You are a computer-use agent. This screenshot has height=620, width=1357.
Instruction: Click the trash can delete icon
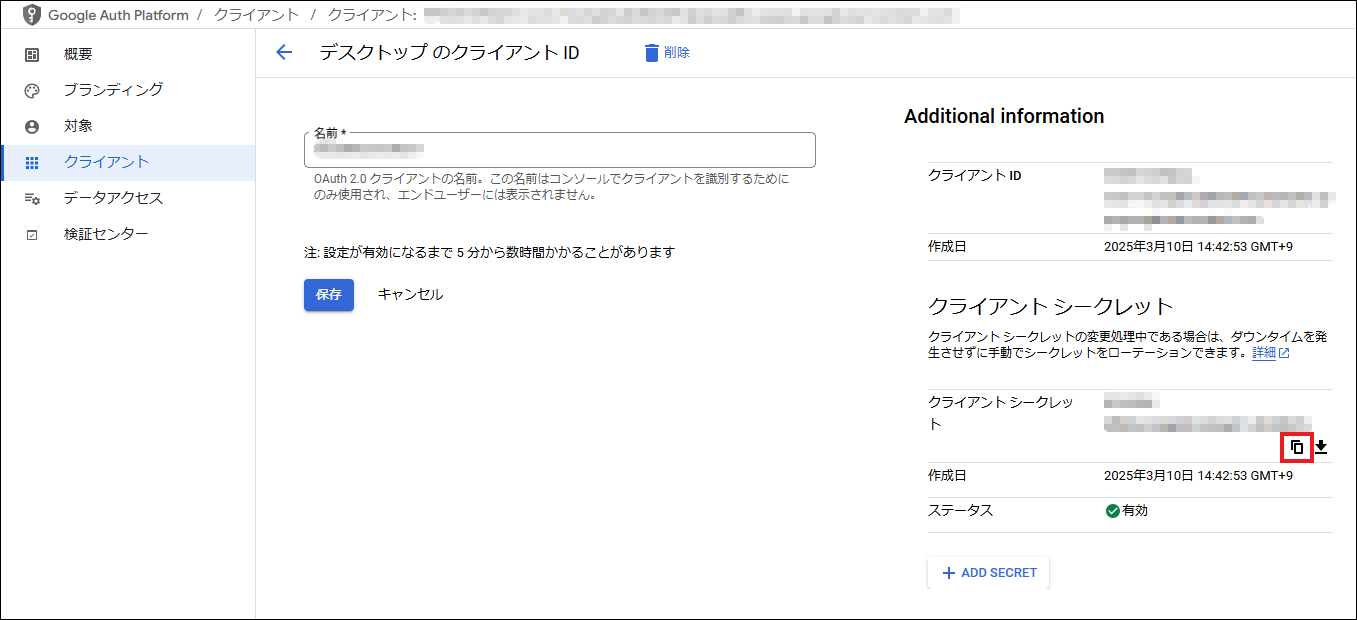(x=652, y=53)
